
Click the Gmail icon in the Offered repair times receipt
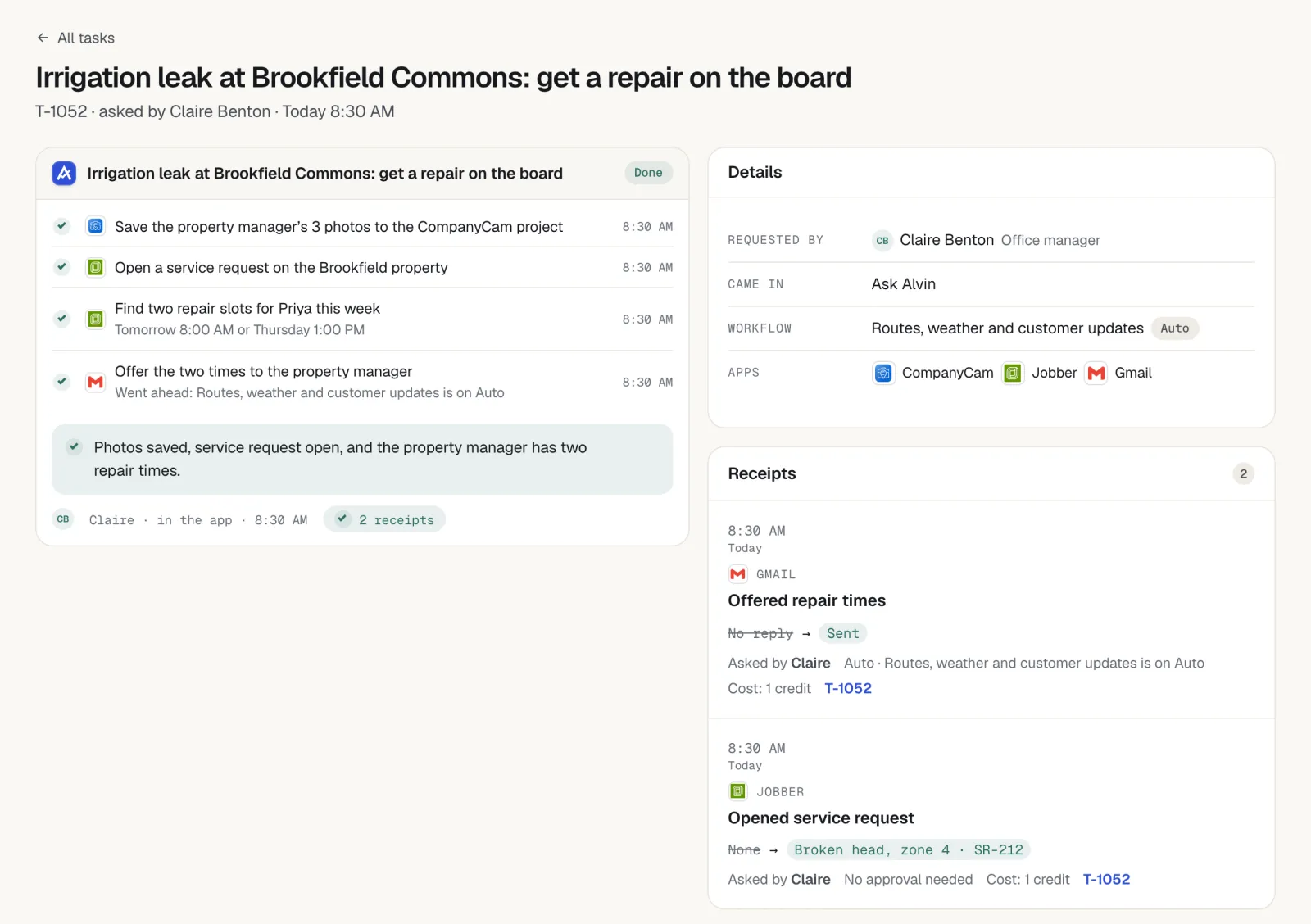[x=738, y=574]
